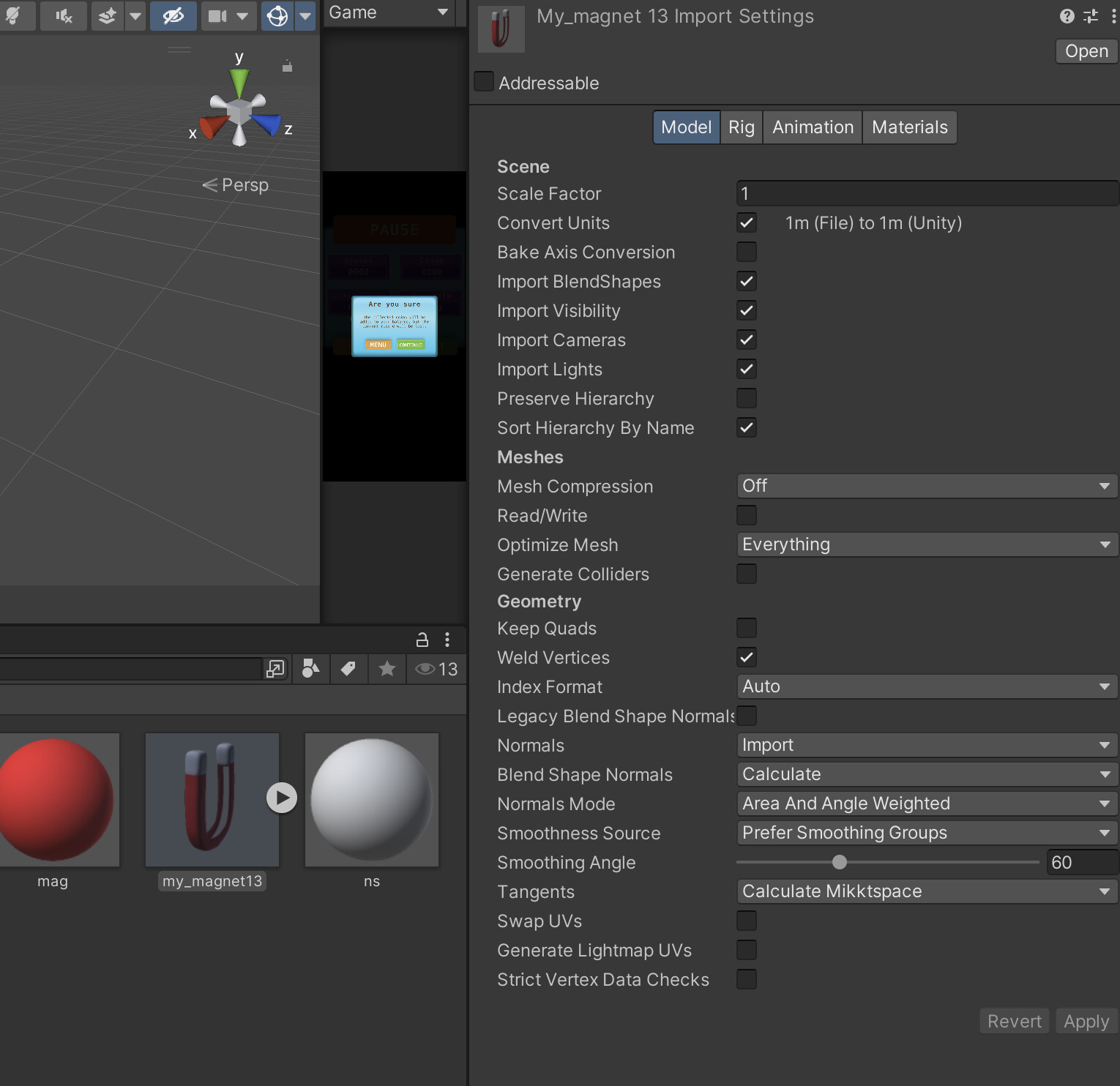The width and height of the screenshot is (1120, 1086).
Task: Click the Apply button
Action: (1086, 1021)
